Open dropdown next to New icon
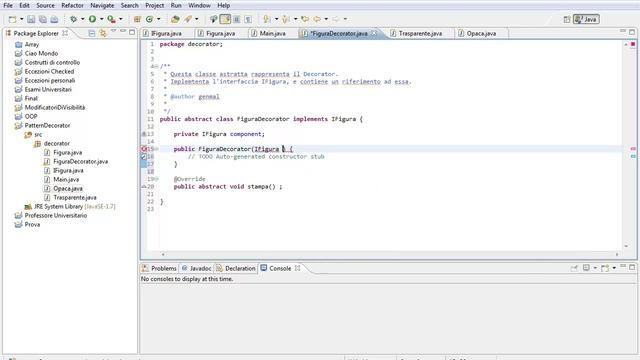Image resolution: width=640 pixels, height=360 pixels. click(22, 19)
